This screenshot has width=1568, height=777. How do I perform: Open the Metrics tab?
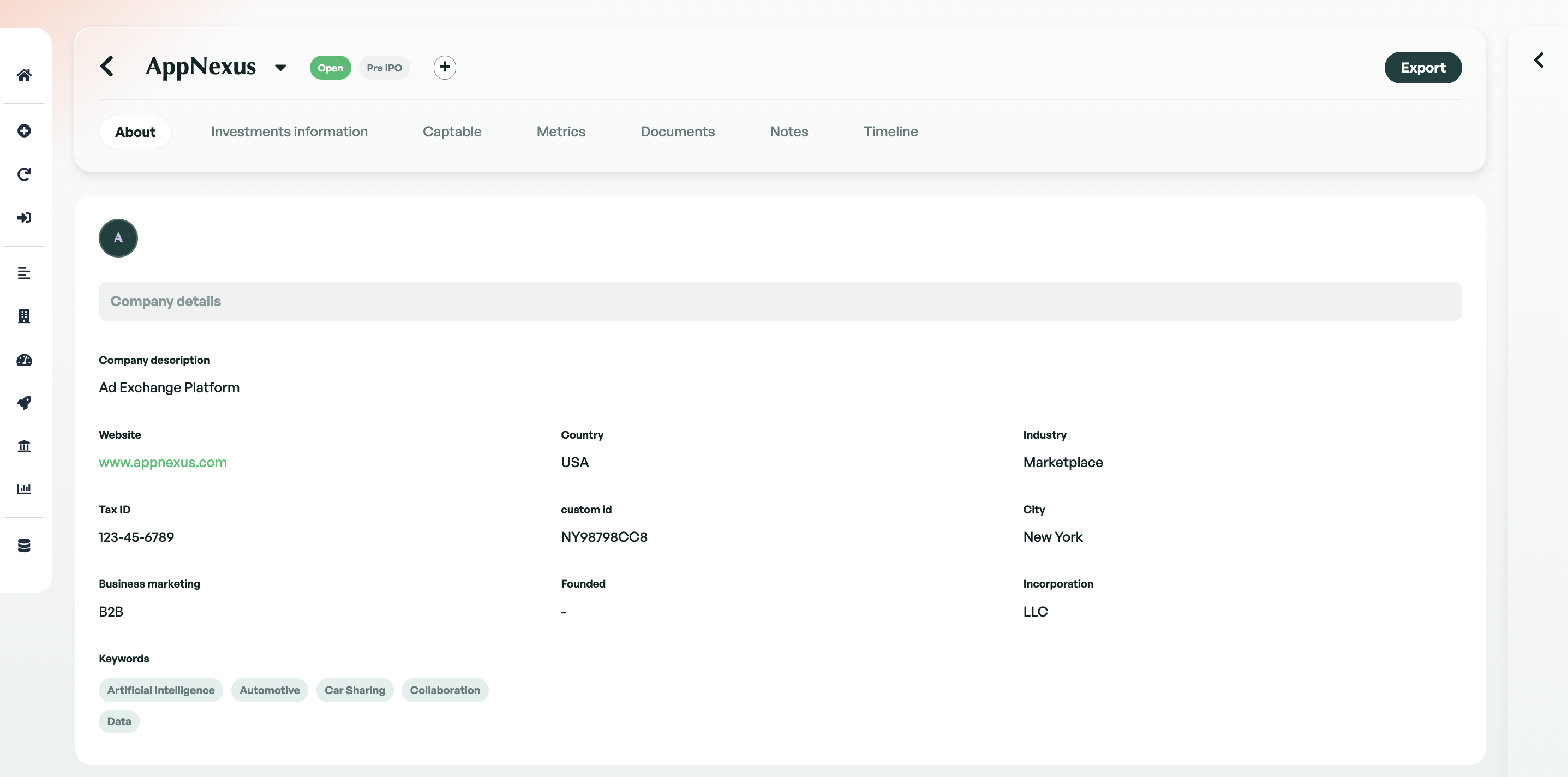[x=561, y=132]
